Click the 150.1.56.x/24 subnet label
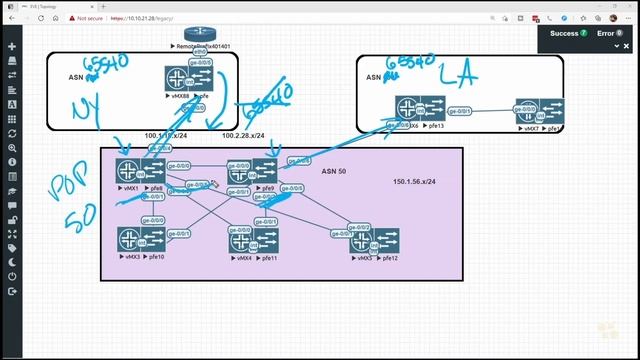Screen dimensions: 640x360 coord(414,182)
